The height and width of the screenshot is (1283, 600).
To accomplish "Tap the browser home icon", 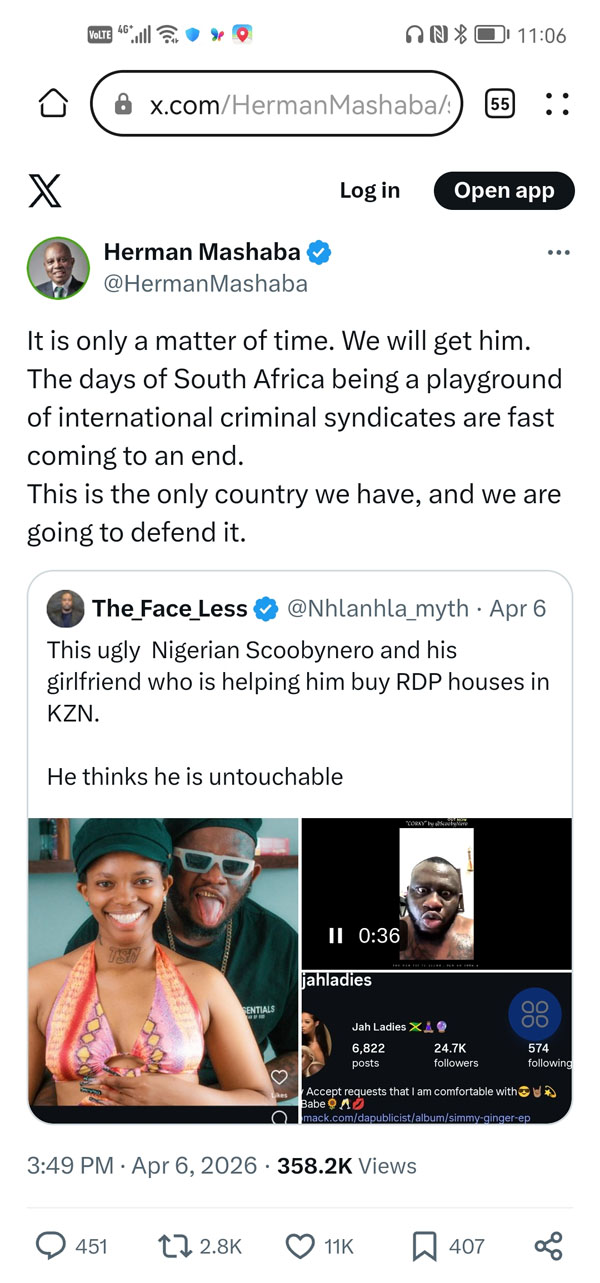I will (52, 103).
